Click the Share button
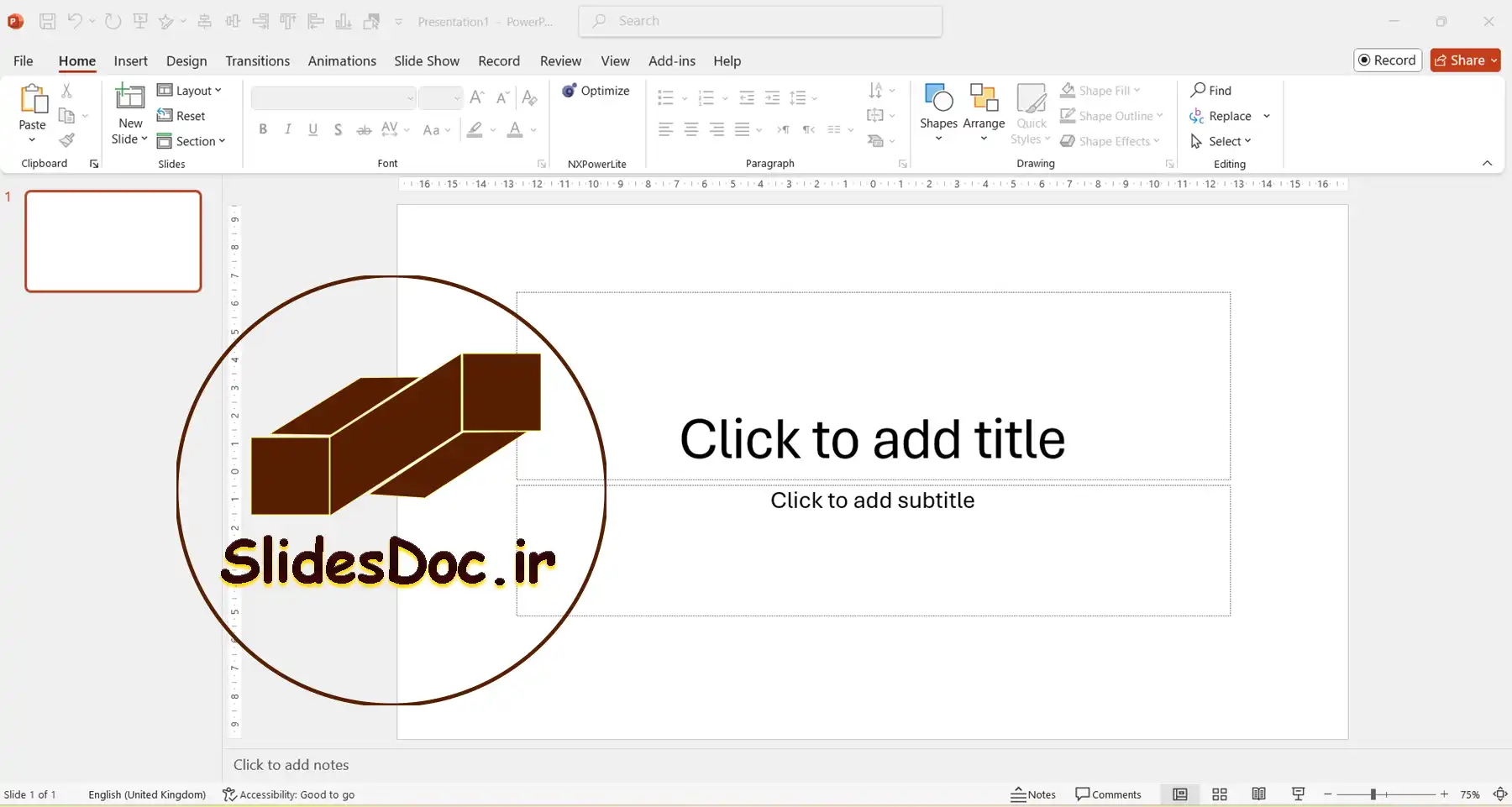Viewport: 1512px width, 807px height. point(1464,60)
